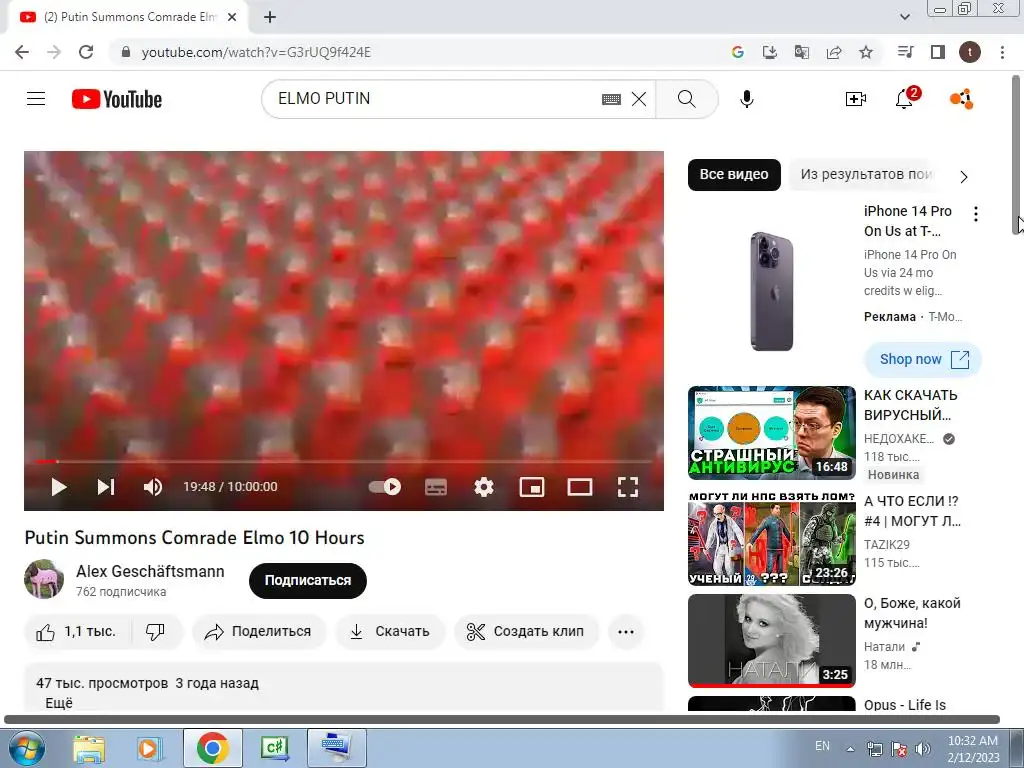Open Windows Start menu
Screen dimensions: 1024x768
[x=26, y=748]
